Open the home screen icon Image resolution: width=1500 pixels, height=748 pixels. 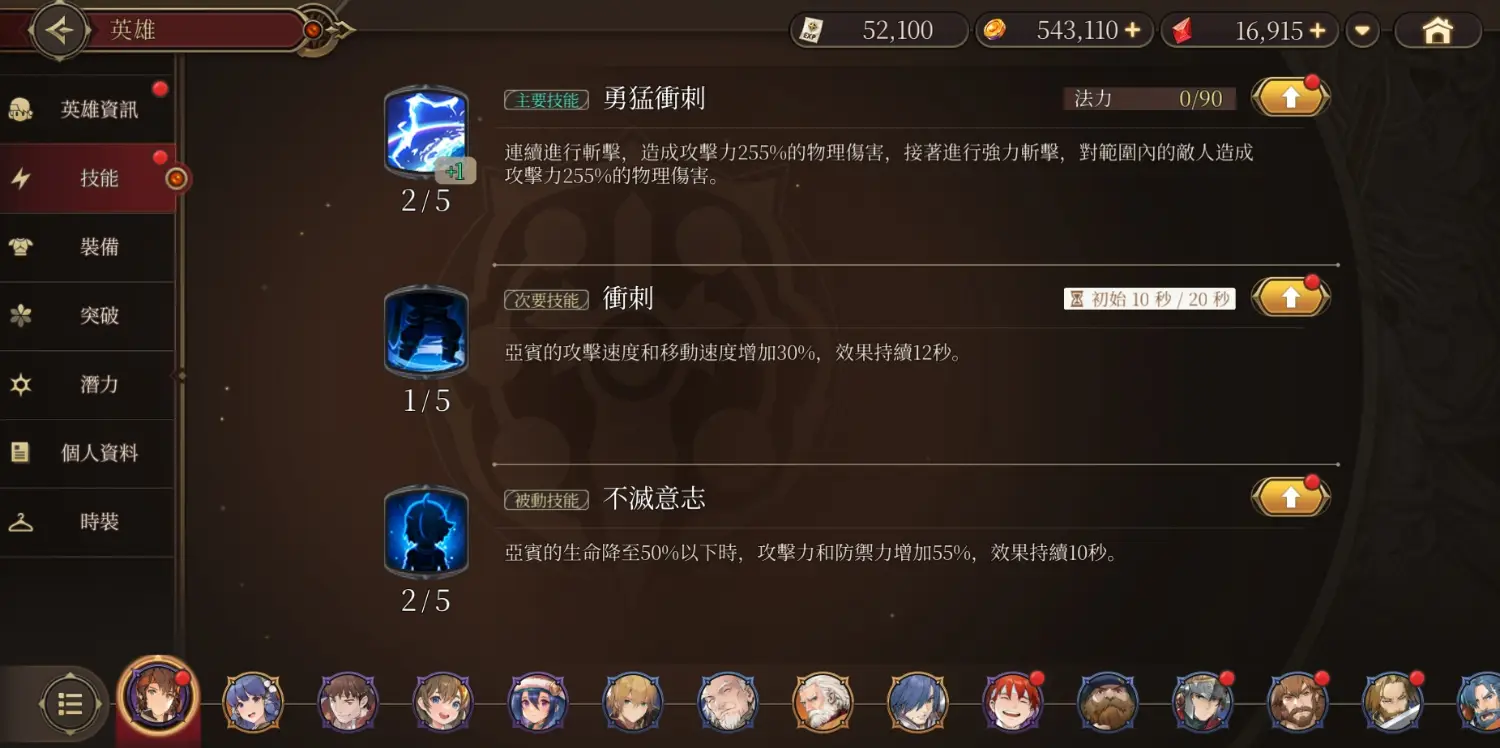[1437, 31]
